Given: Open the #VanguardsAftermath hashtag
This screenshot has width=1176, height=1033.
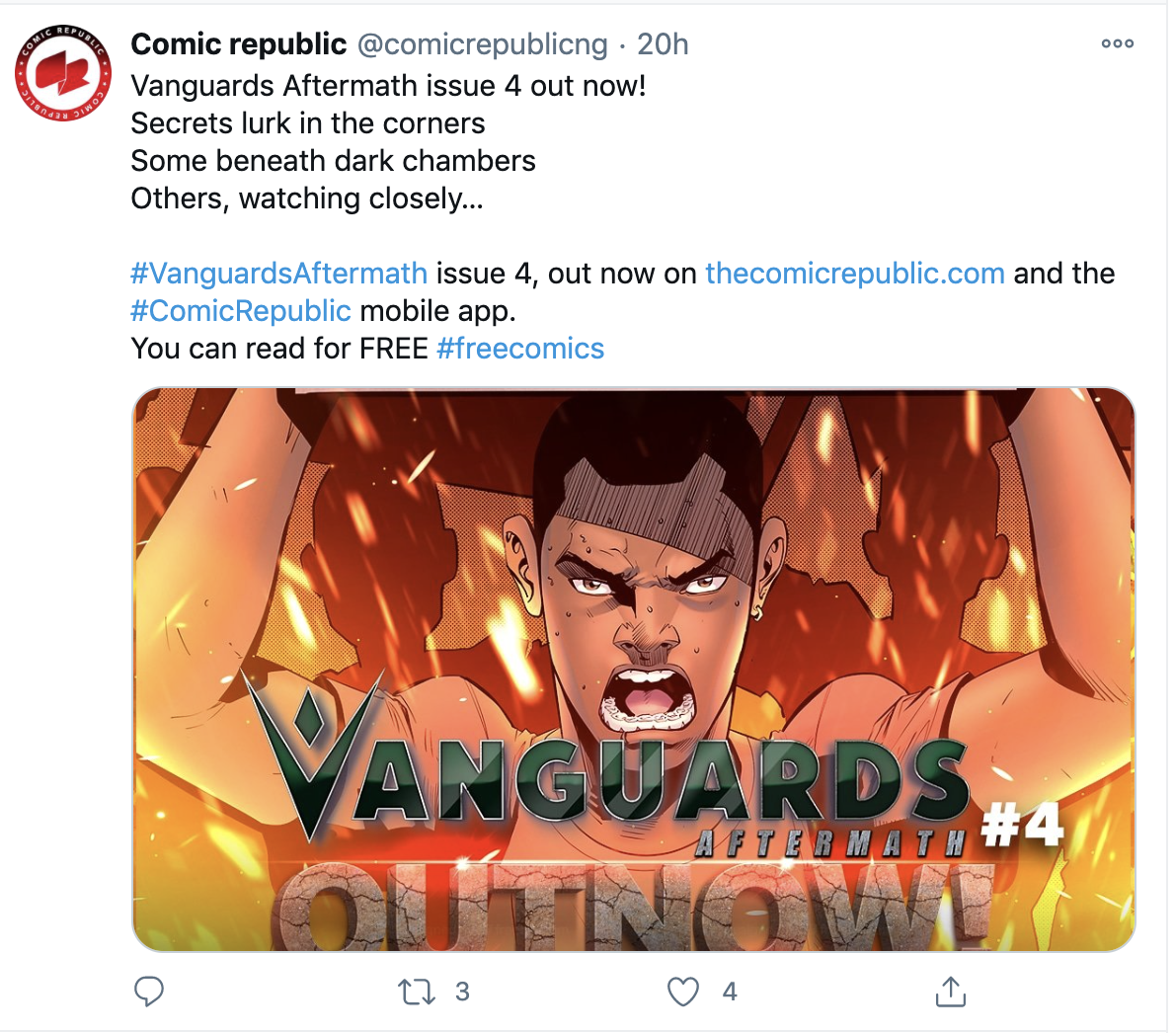Looking at the screenshot, I should click(x=279, y=274).
